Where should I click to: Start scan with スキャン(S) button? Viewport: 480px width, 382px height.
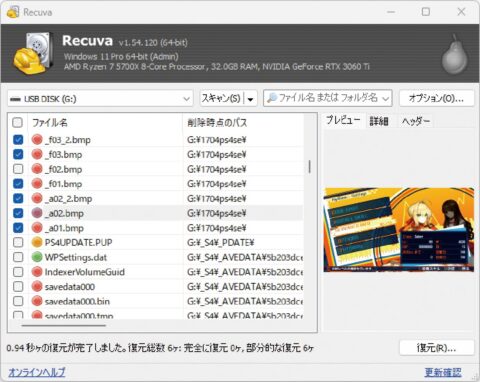222,98
